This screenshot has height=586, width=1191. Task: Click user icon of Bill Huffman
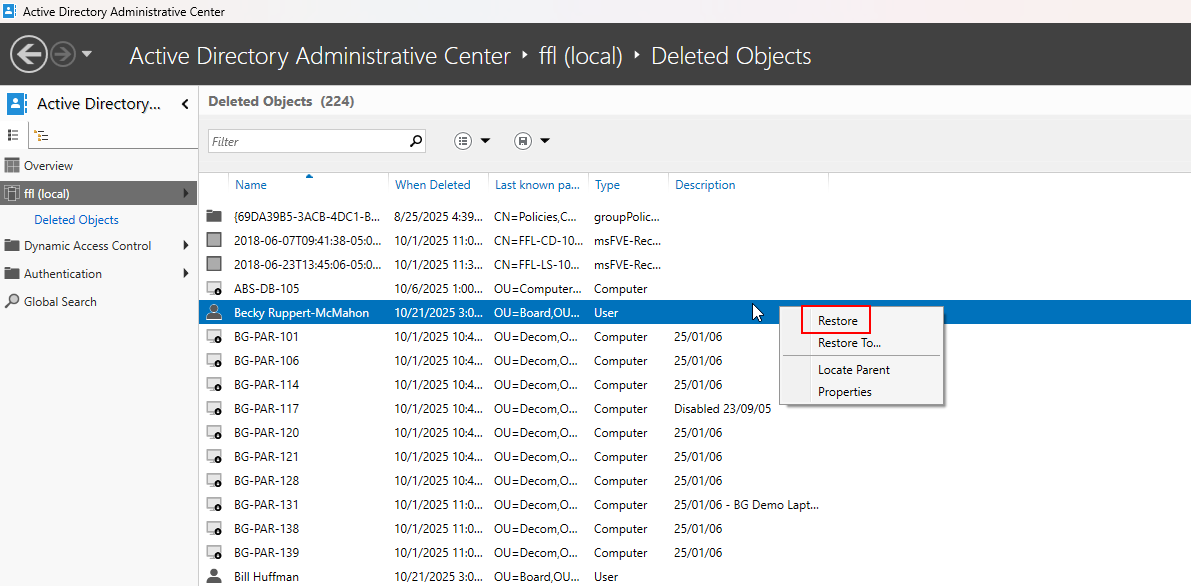point(213,576)
